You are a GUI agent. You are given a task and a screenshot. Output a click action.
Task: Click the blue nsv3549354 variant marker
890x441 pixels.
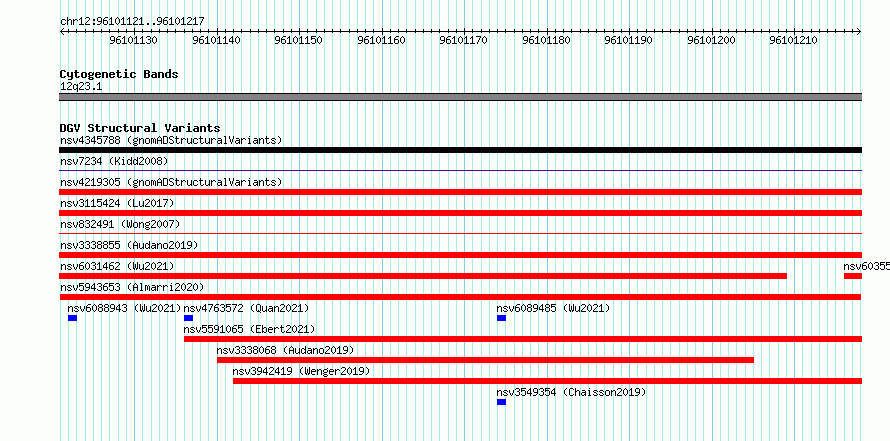(x=501, y=402)
